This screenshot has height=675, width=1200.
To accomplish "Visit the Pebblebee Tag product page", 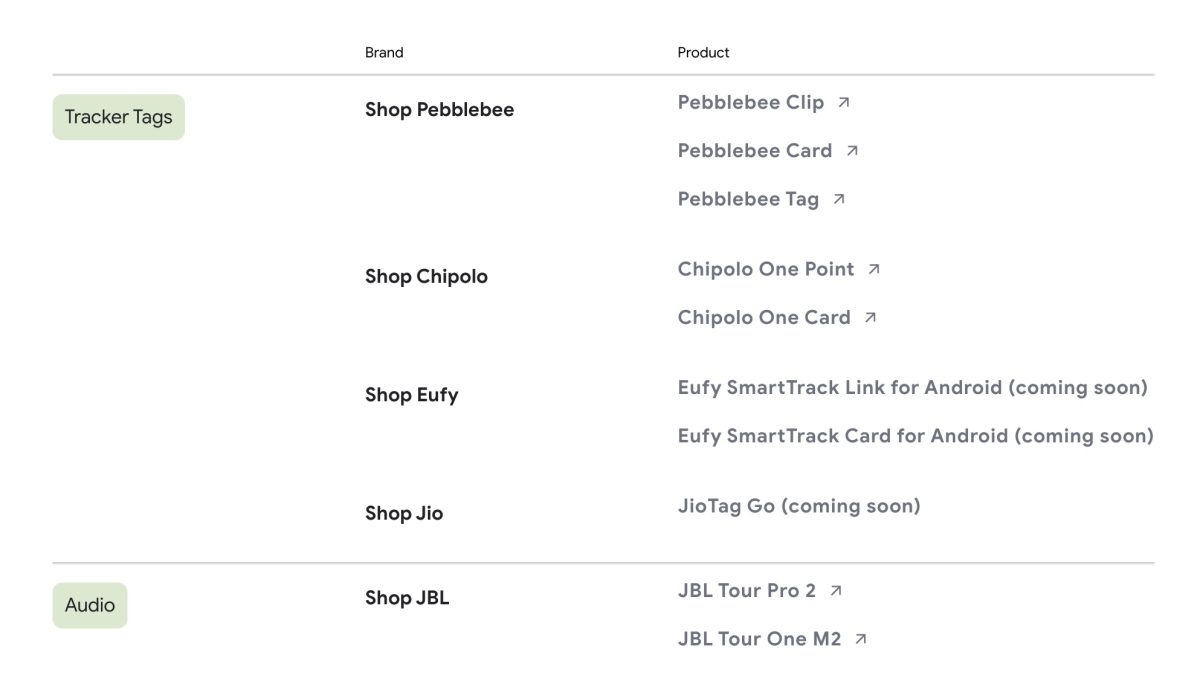I will pyautogui.click(x=748, y=199).
